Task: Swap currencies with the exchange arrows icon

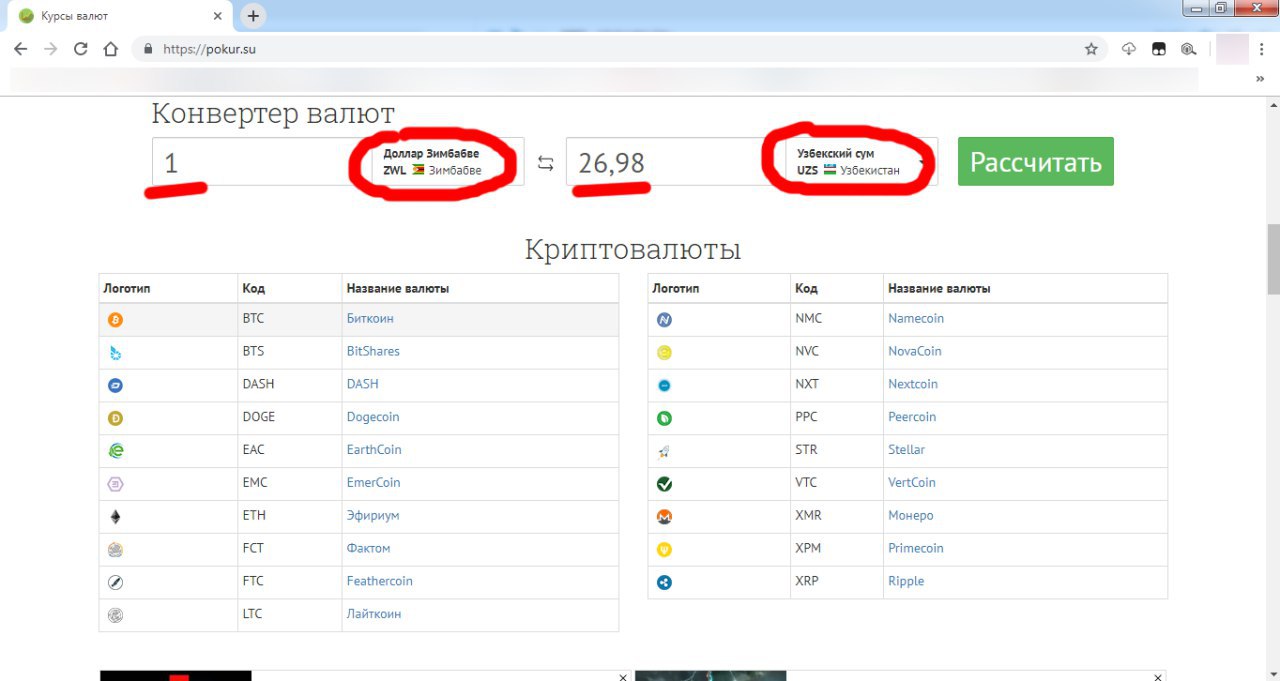Action: point(545,163)
